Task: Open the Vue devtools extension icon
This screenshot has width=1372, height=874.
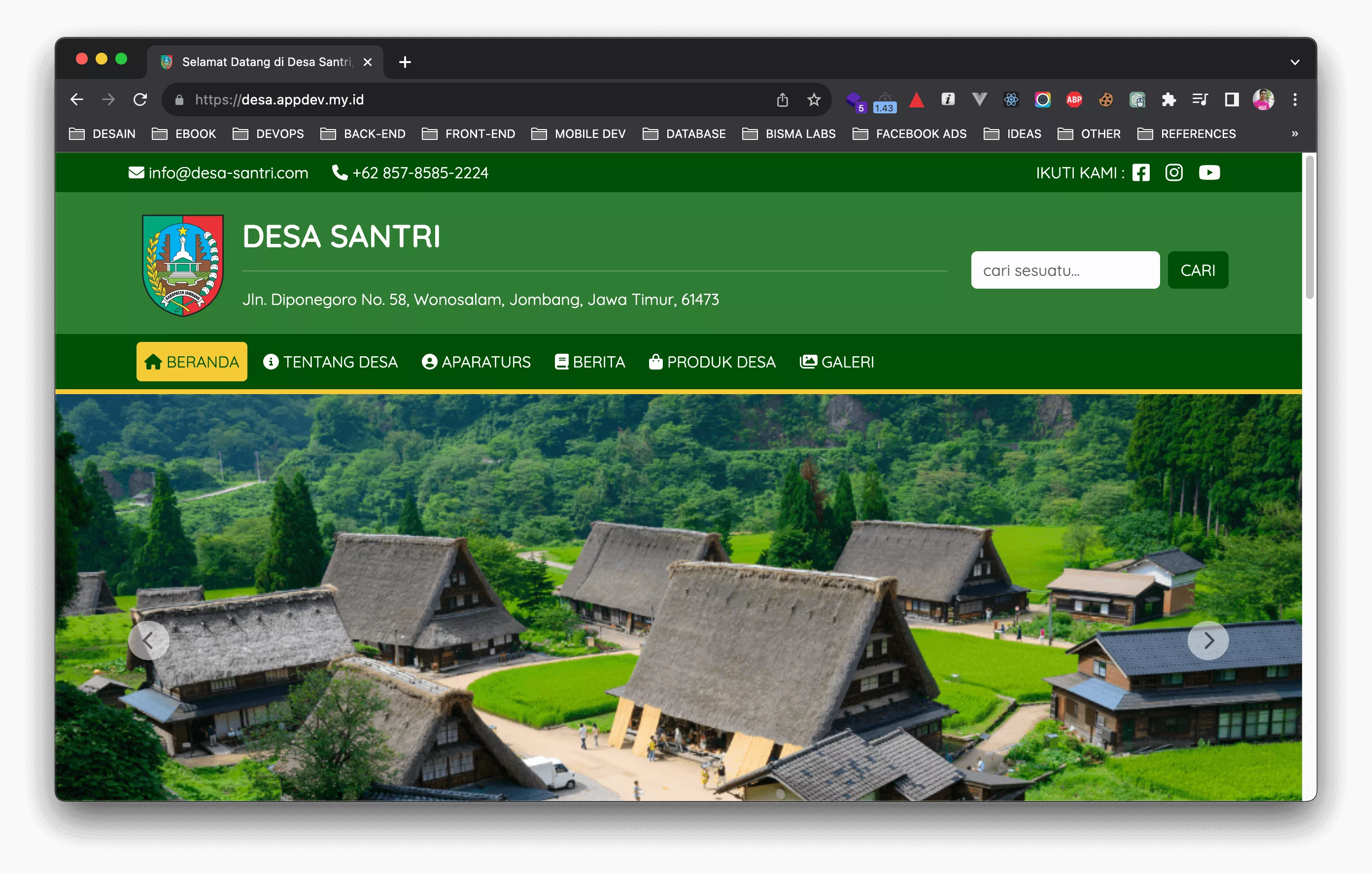Action: click(979, 100)
